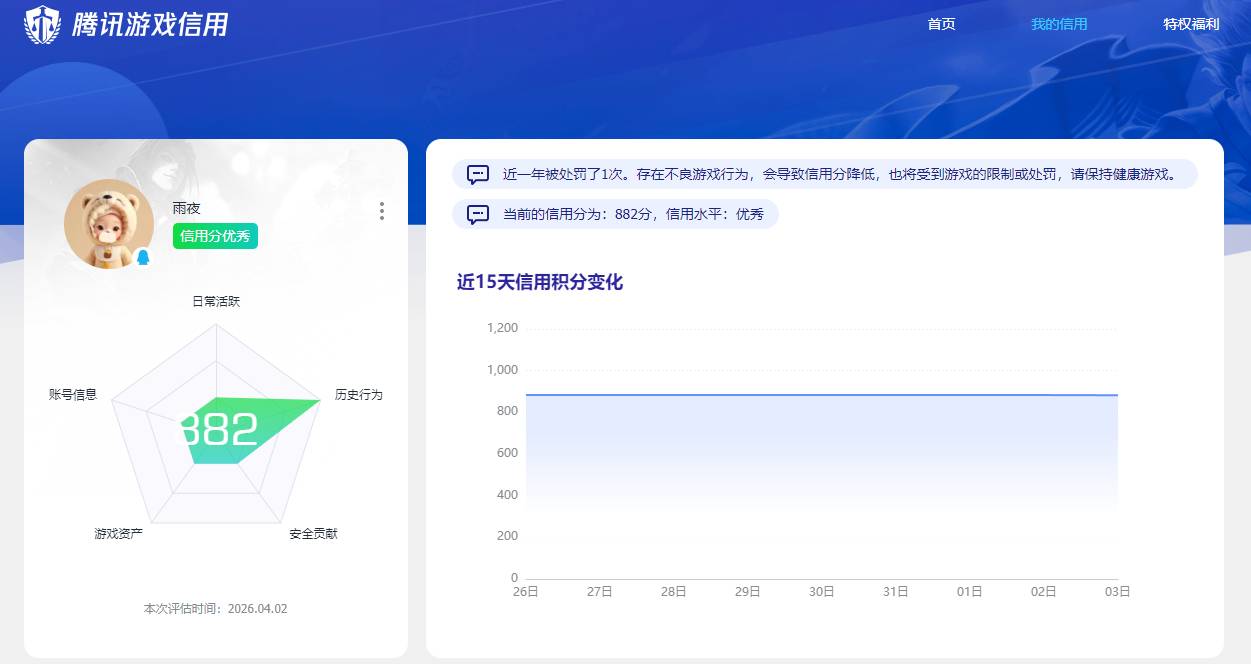
Task: Click the blue credit trend line on the chart
Action: click(820, 394)
